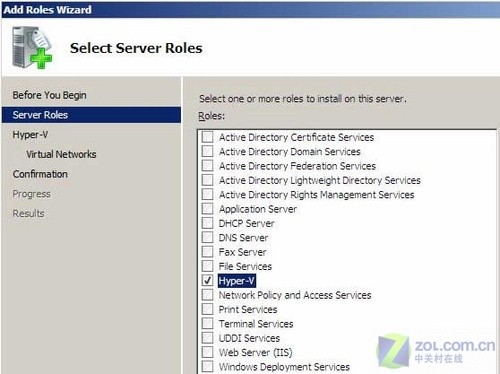Tick the Print Services checkbox
This screenshot has width=500, height=374.
pos(207,309)
